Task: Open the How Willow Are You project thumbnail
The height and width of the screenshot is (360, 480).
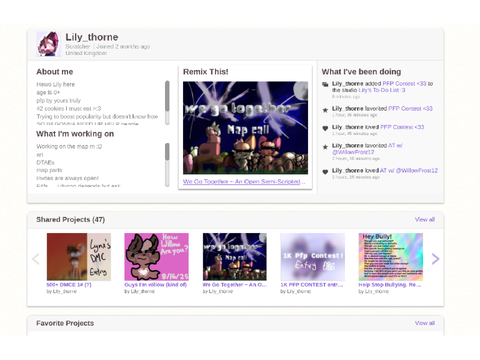Action: point(156,257)
